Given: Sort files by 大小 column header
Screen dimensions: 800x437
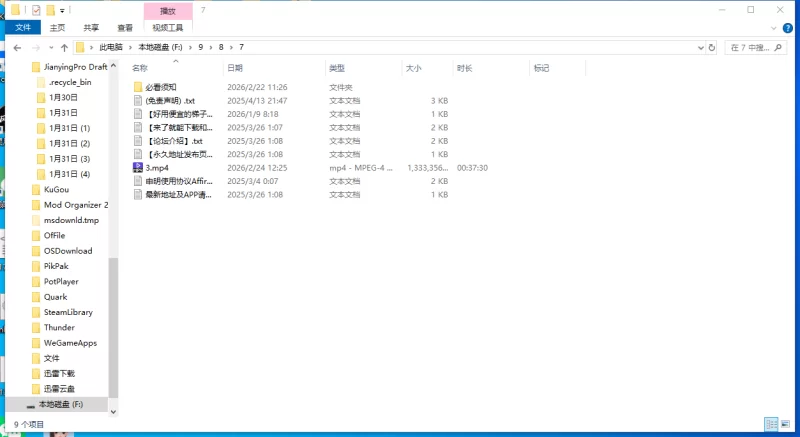Looking at the screenshot, I should [413, 68].
